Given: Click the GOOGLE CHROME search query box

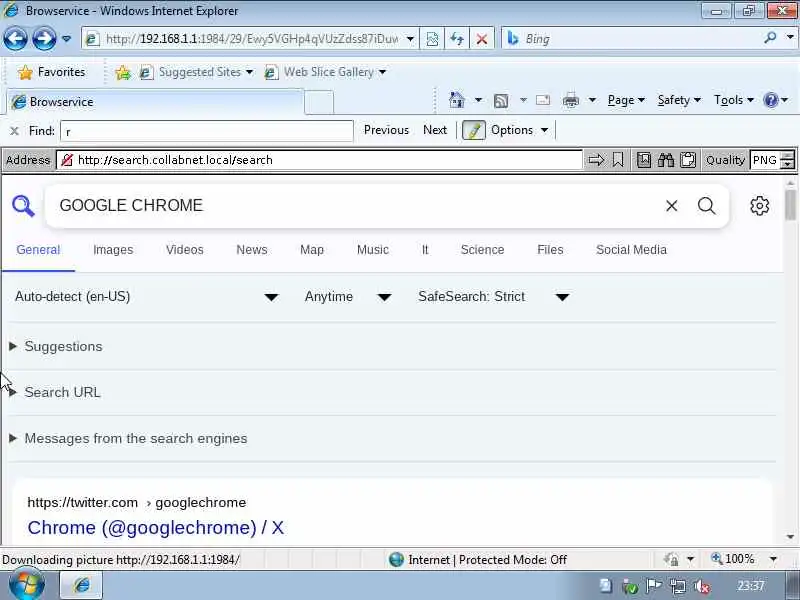Looking at the screenshot, I should coord(352,206).
